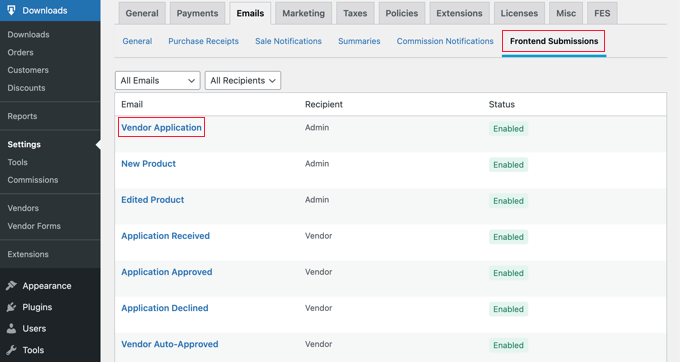The image size is (680, 362).
Task: Click Enabled status for Application Received
Action: 508,237
